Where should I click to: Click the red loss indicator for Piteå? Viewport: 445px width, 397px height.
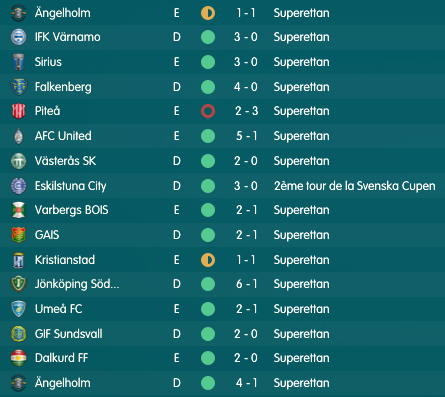point(208,111)
